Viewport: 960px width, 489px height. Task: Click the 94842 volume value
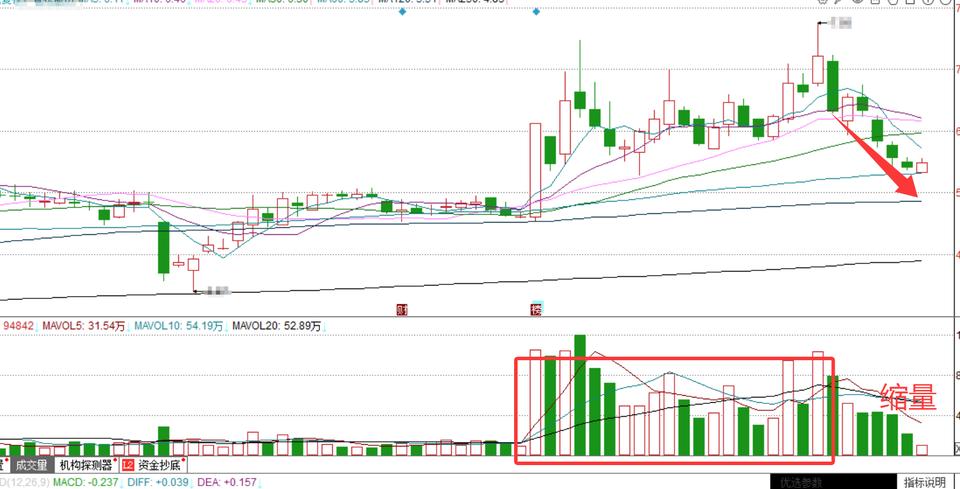tap(18, 327)
